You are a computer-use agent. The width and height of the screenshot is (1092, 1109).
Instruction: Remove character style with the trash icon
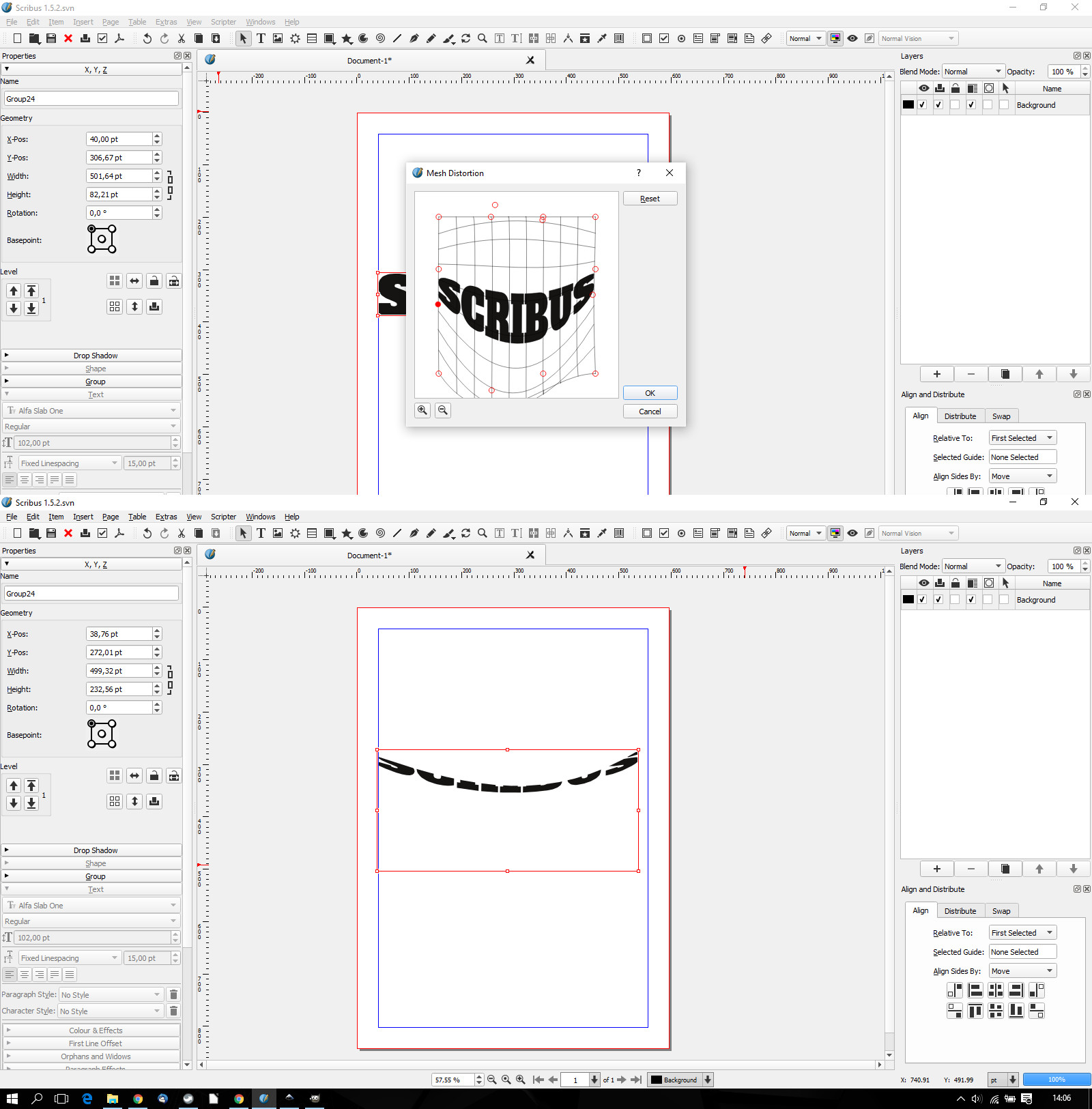pyautogui.click(x=173, y=1011)
